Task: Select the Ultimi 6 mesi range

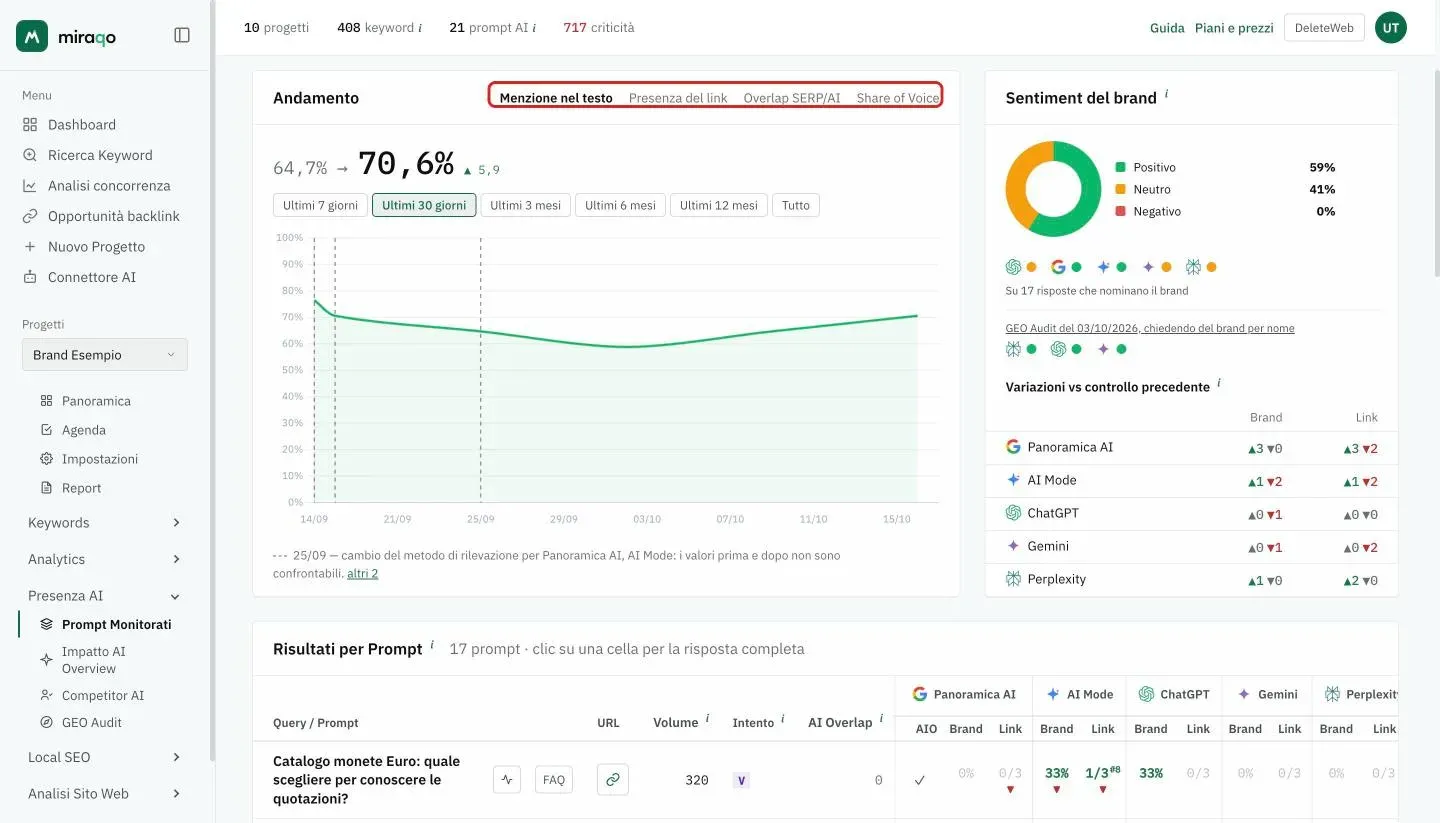Action: [x=620, y=205]
